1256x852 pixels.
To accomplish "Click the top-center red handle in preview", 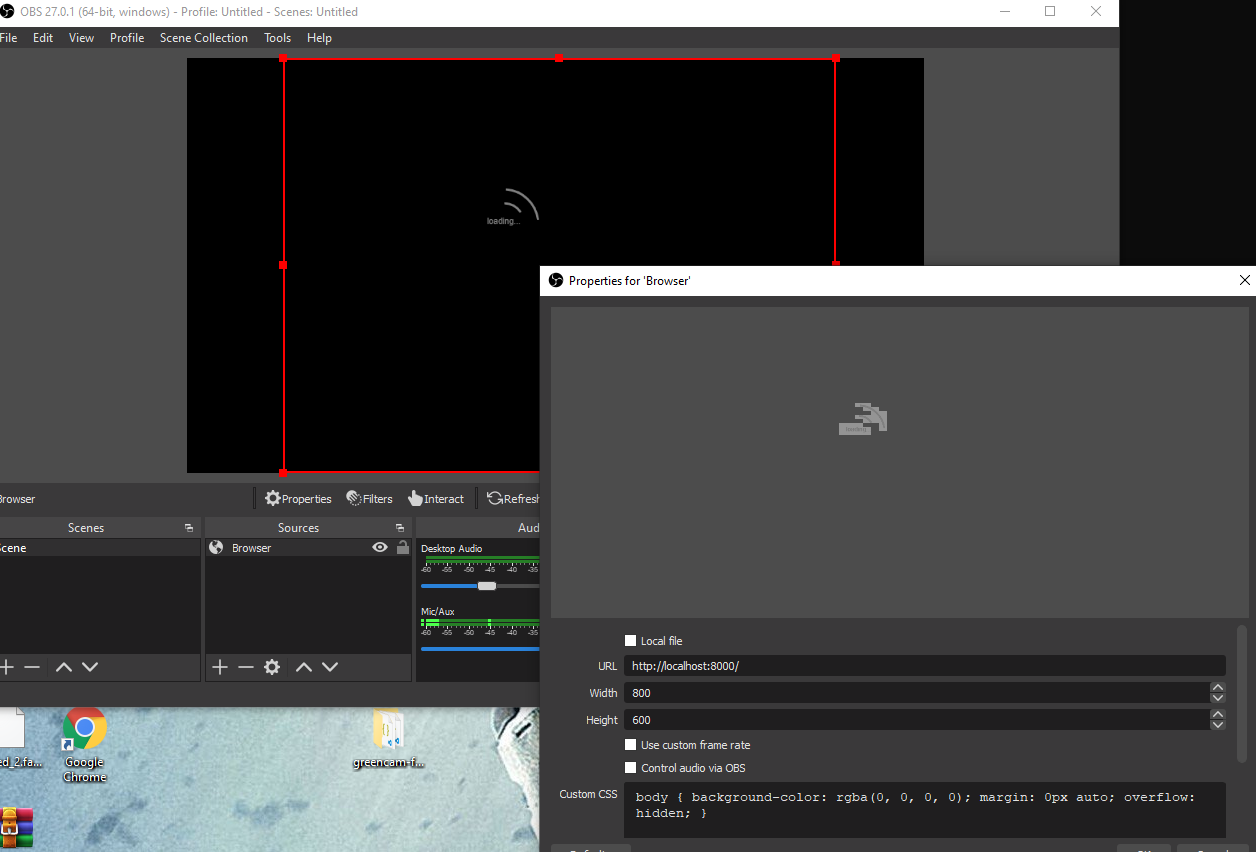I will coord(559,58).
